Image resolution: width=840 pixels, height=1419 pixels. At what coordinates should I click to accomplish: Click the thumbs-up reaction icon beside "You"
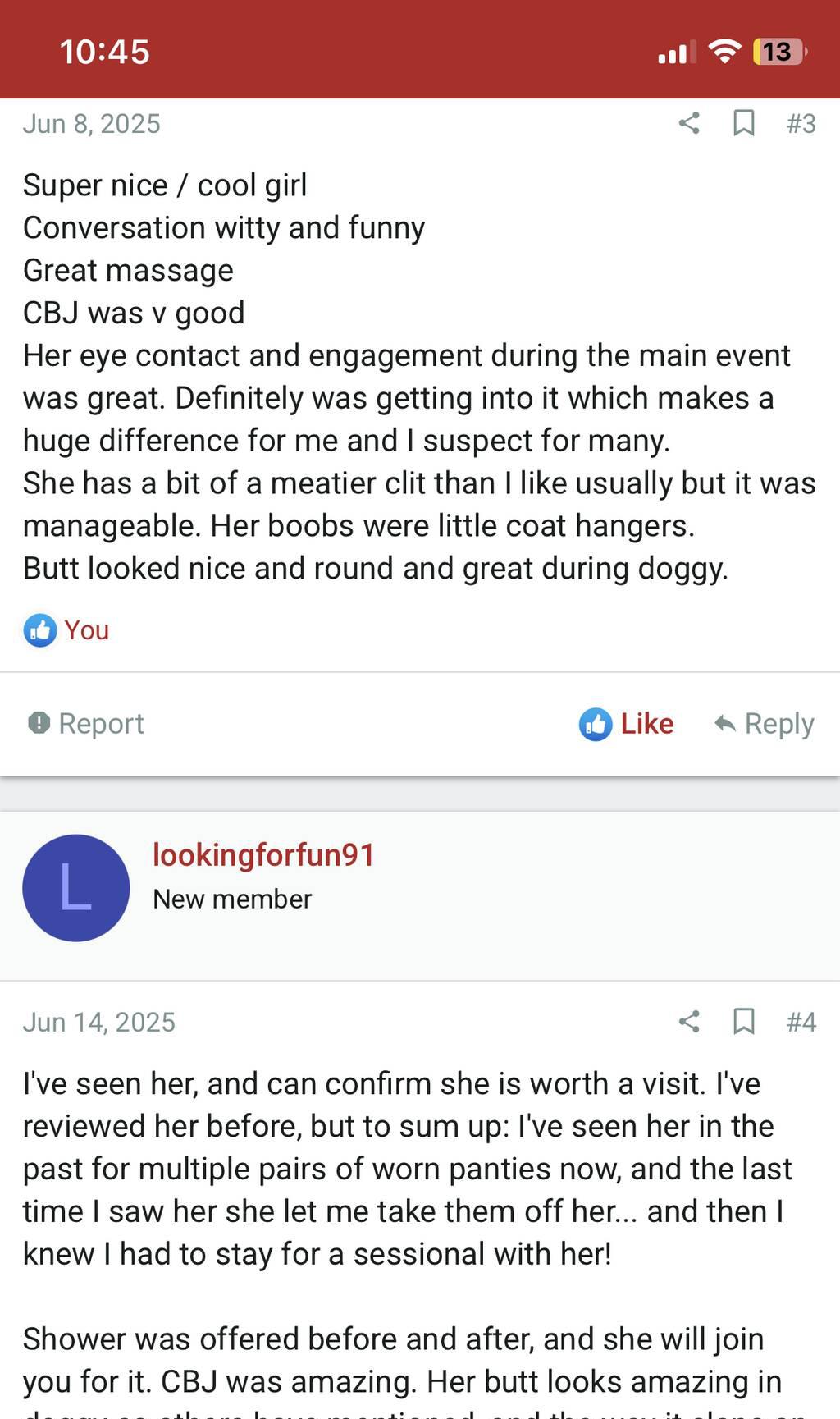[x=40, y=630]
